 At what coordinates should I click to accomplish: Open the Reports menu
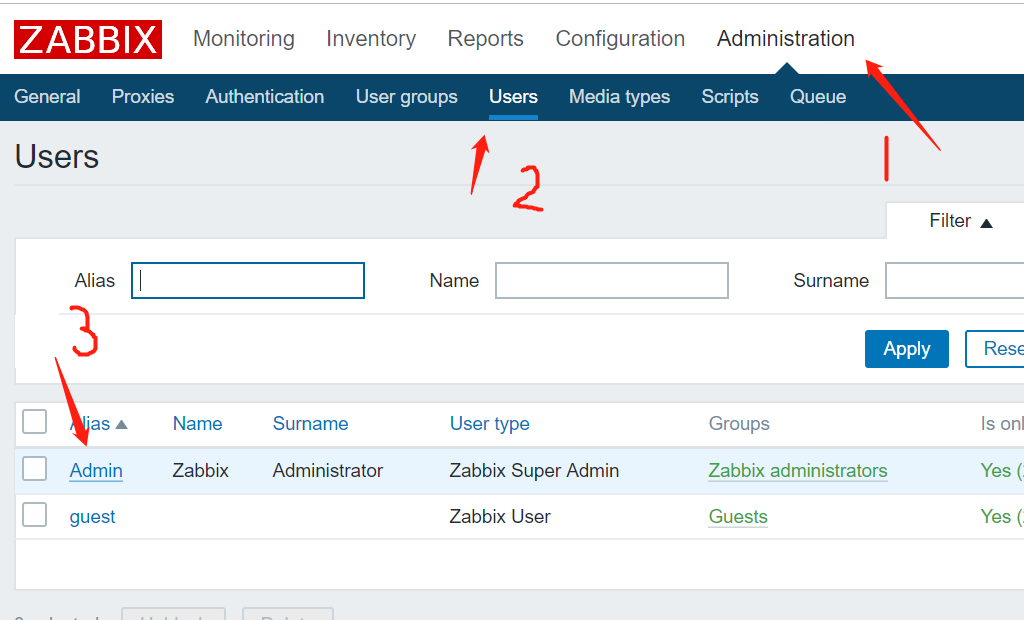485,39
